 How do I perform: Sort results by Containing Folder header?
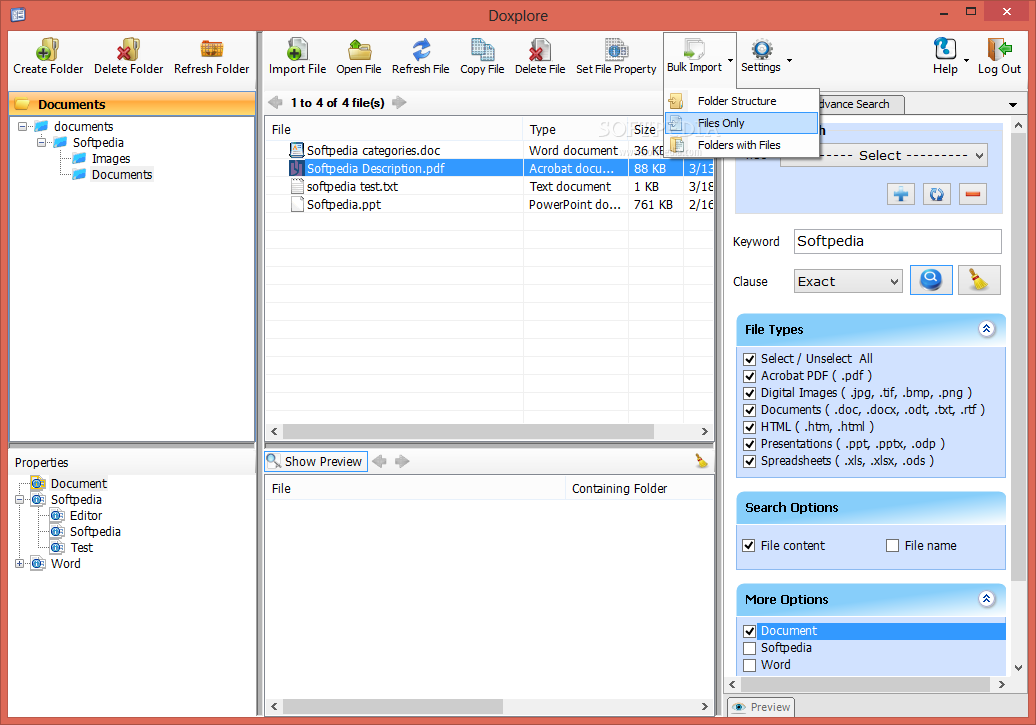(x=639, y=488)
